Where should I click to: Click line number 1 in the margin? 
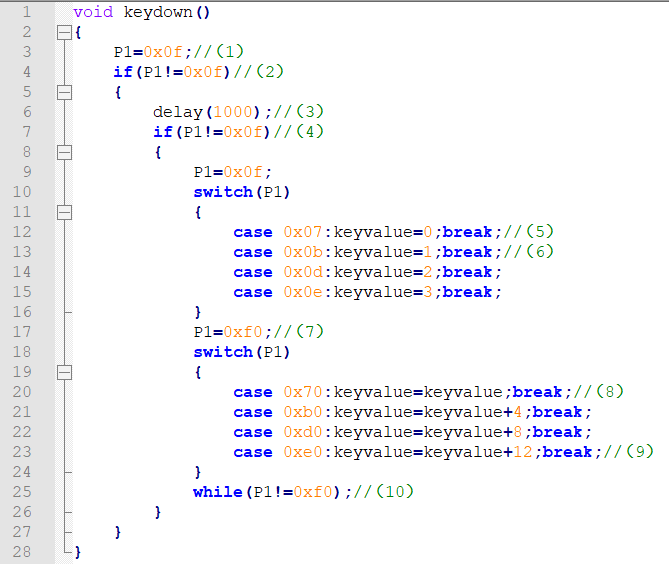click(27, 12)
